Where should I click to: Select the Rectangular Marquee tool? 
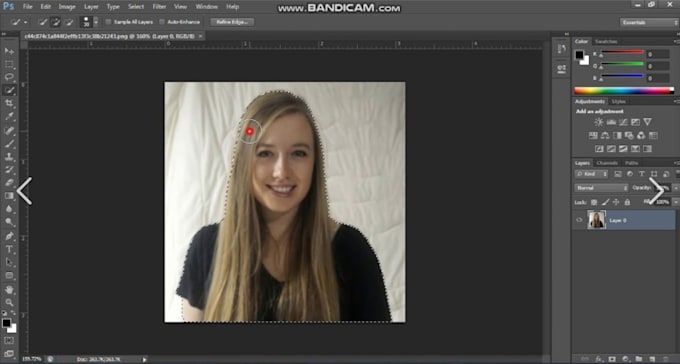[9, 64]
